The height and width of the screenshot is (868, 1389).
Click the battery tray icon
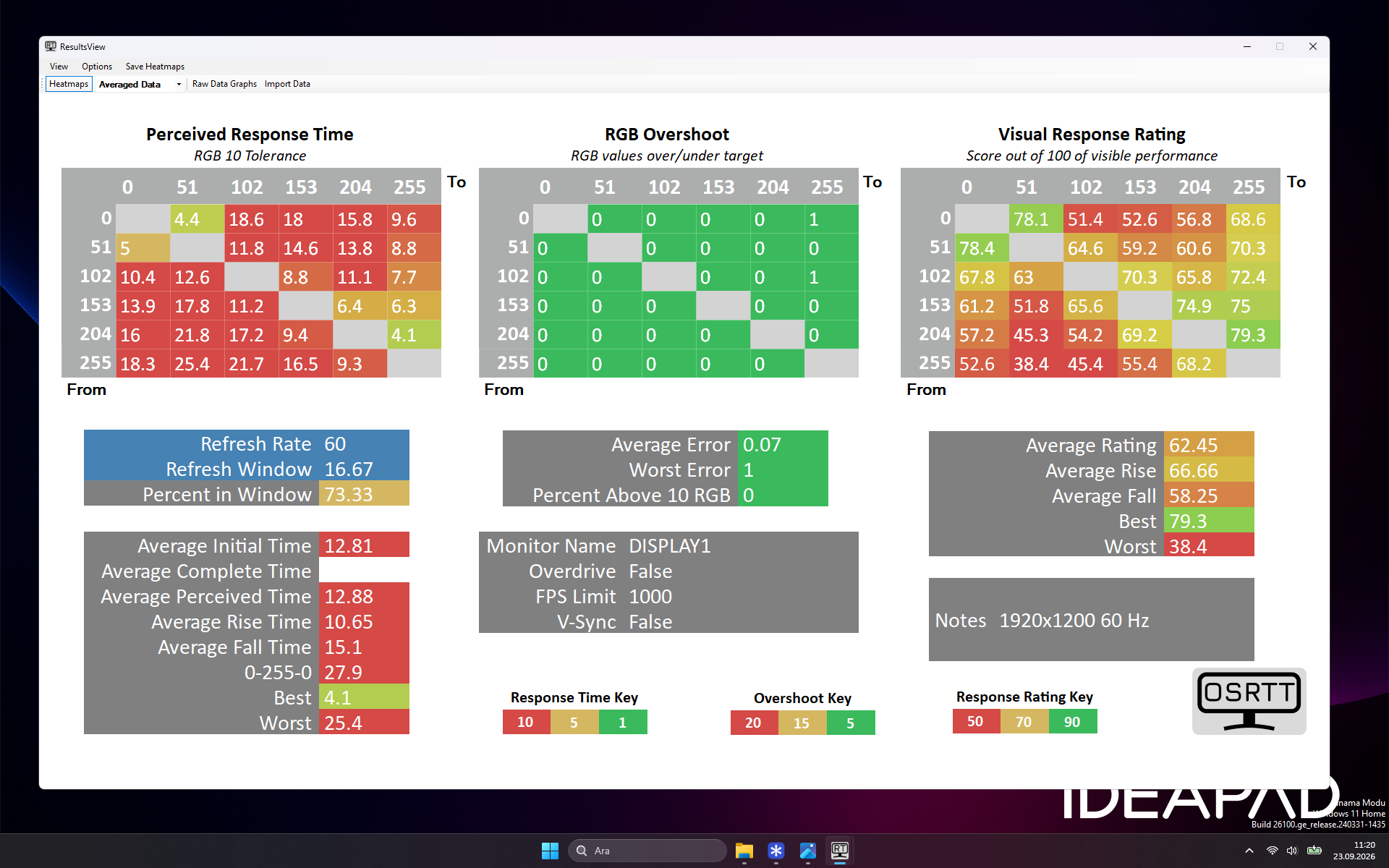click(x=1314, y=851)
